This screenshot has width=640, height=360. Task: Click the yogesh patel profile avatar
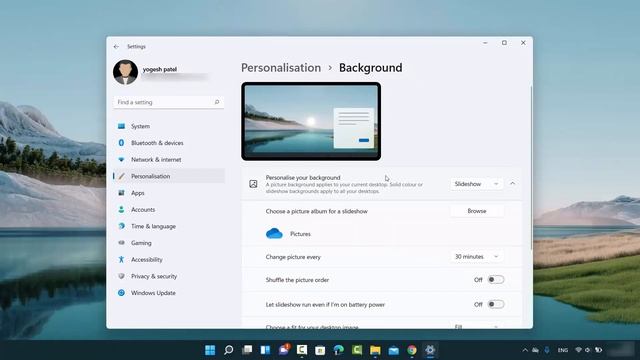125,72
